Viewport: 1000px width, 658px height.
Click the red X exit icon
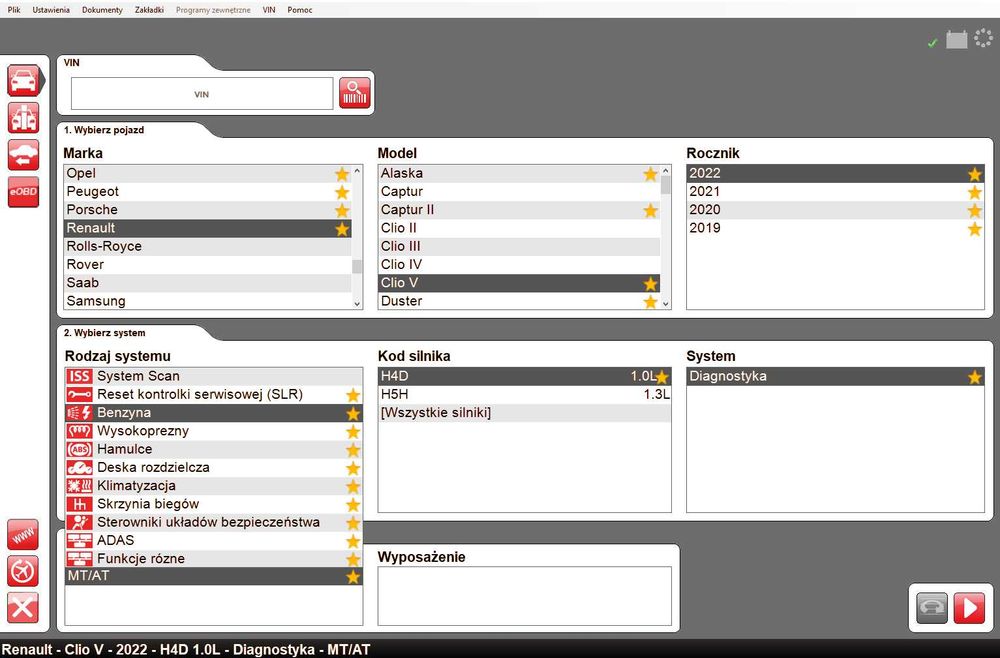coord(23,608)
